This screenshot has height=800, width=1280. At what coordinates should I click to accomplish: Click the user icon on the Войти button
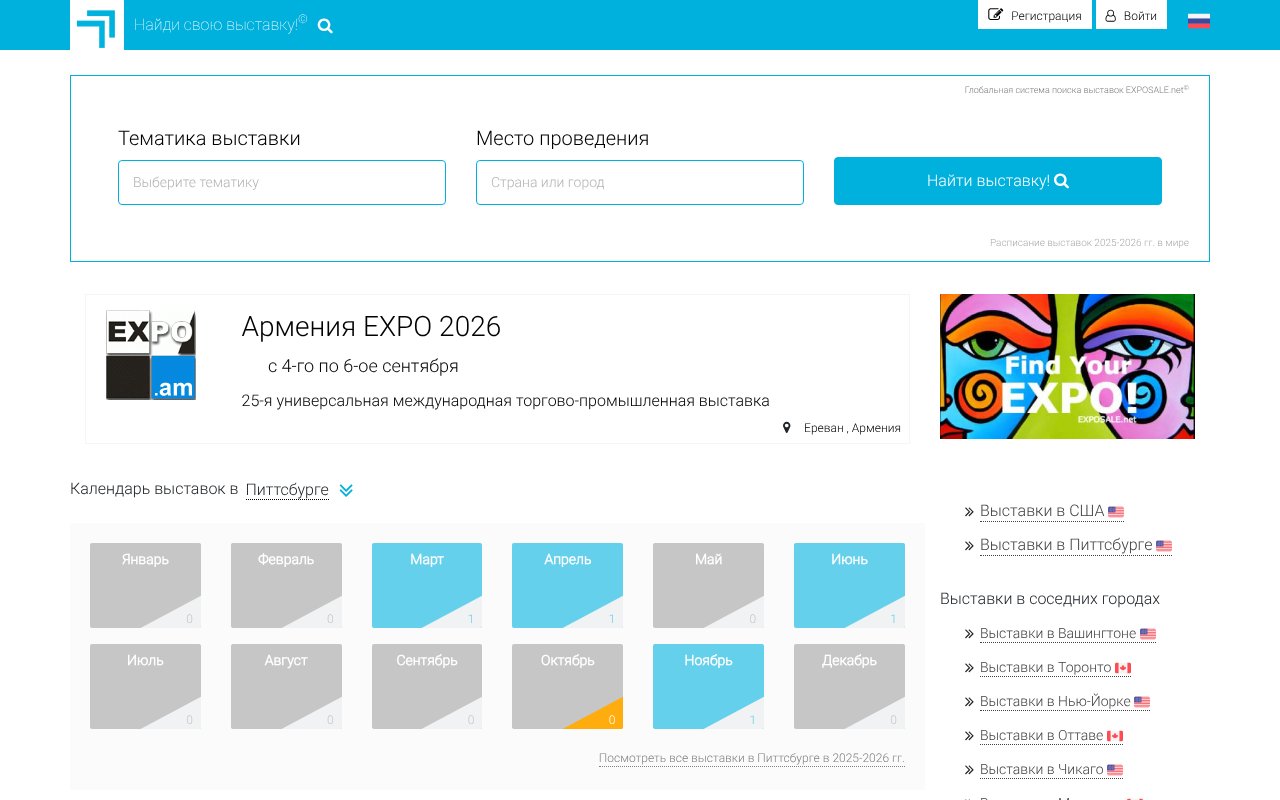click(1109, 14)
